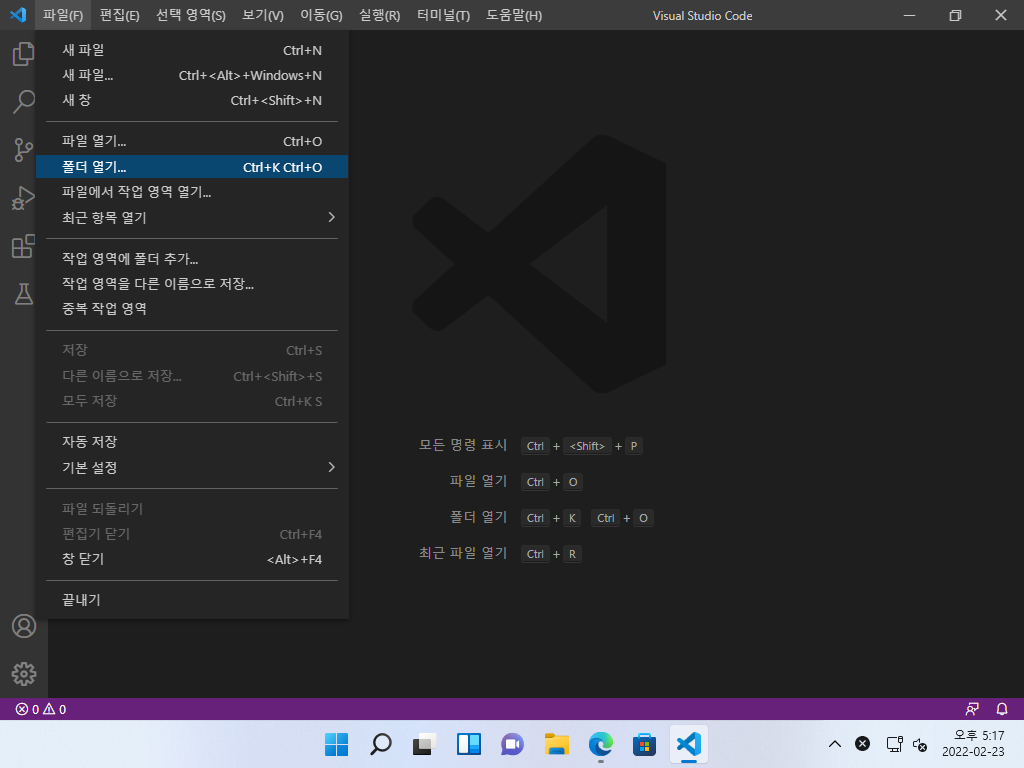Screen dimensions: 1024x768
Task: Click the network tray icon
Action: 894,744
